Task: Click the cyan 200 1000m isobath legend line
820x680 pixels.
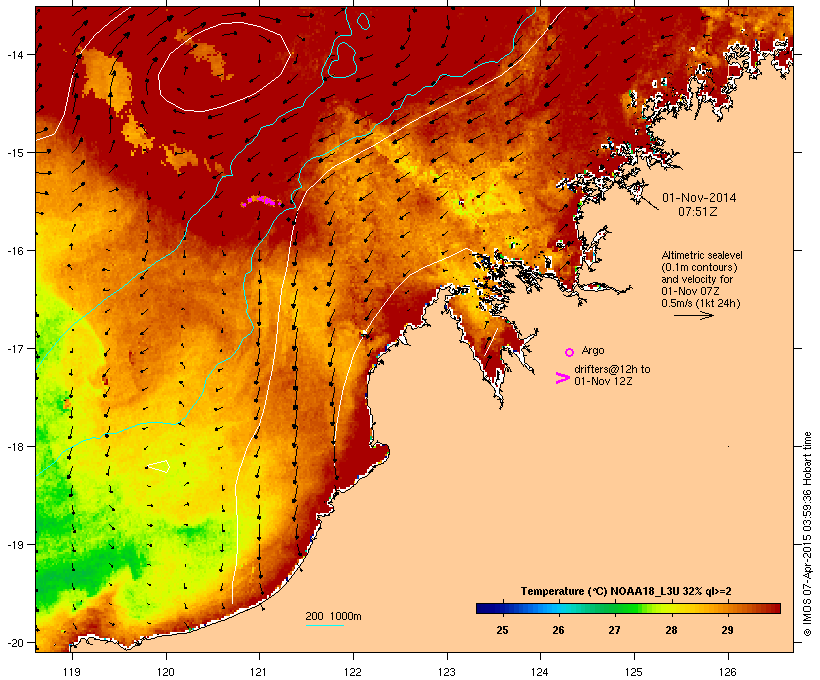Action: point(325,625)
